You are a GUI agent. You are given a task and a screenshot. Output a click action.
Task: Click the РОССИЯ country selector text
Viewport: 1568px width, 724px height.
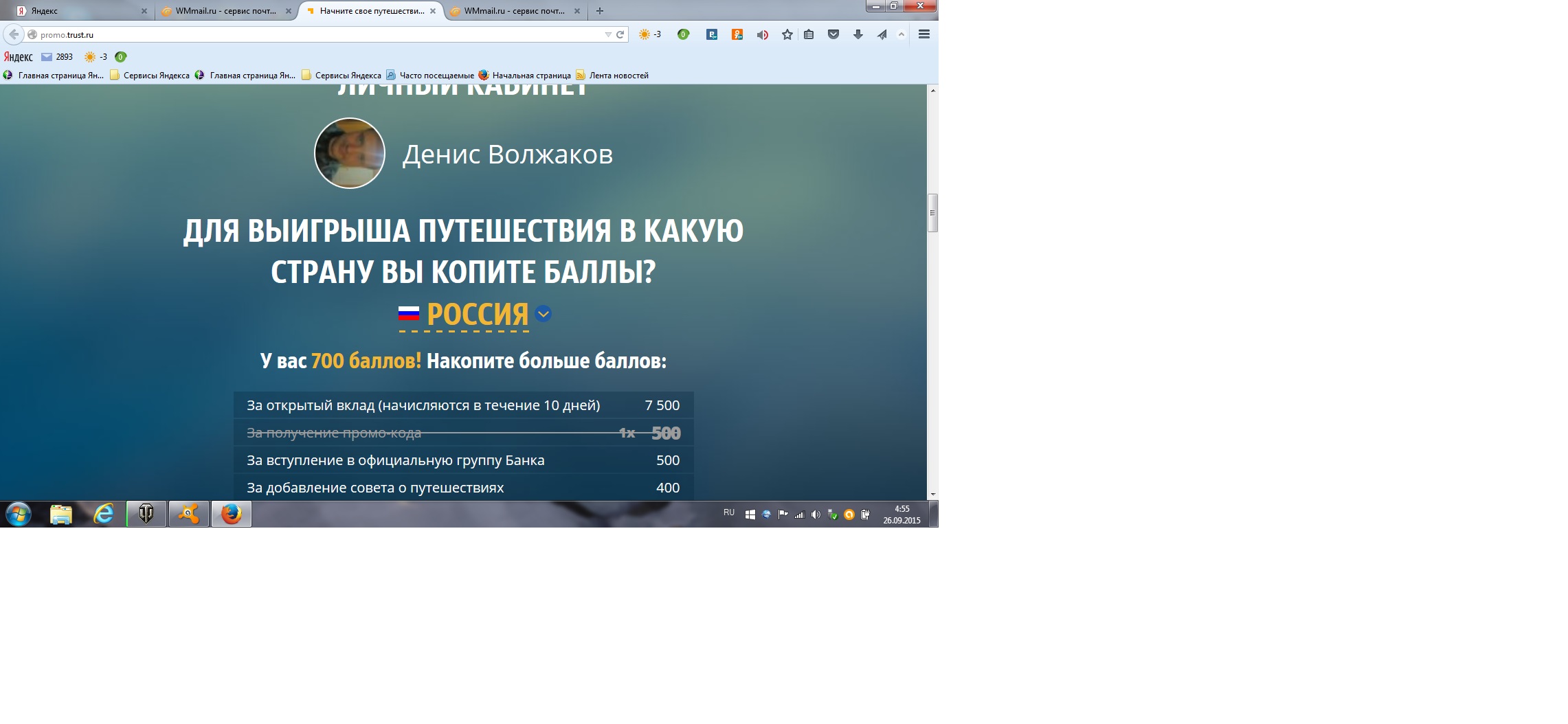[478, 315]
